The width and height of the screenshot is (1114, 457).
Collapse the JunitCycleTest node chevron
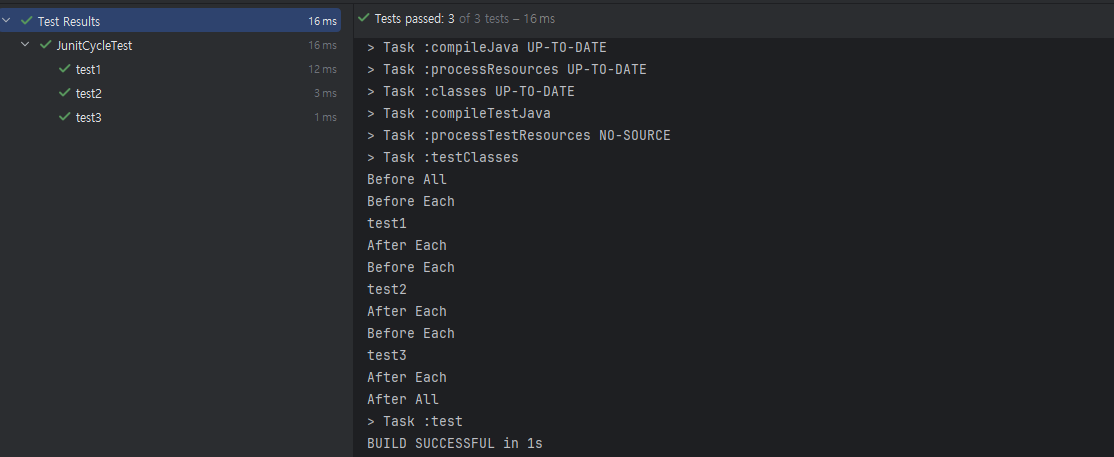point(26,45)
